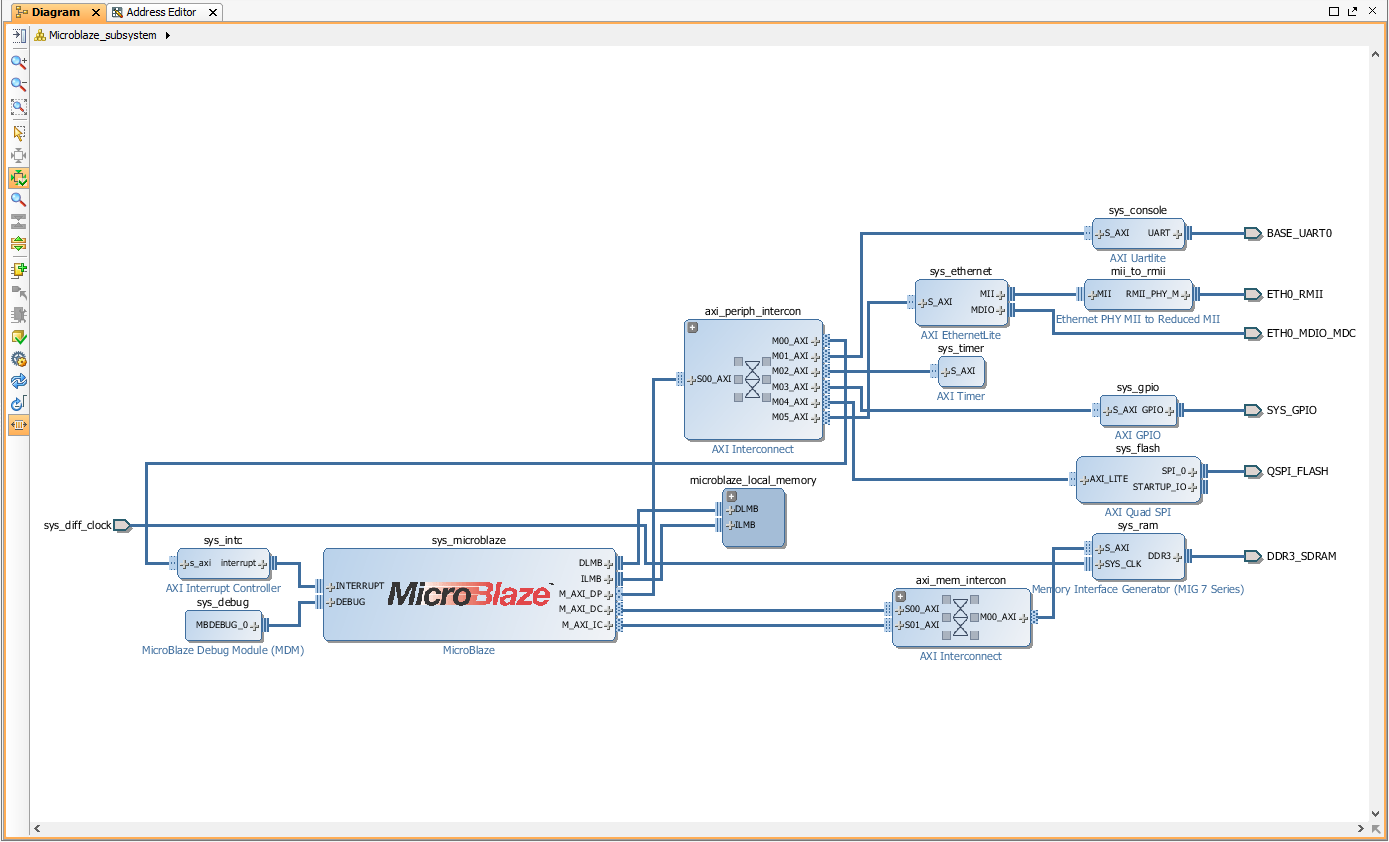This screenshot has height=842, width=1389.
Task: Click the BASE_UART0 external port label
Action: 1299,233
